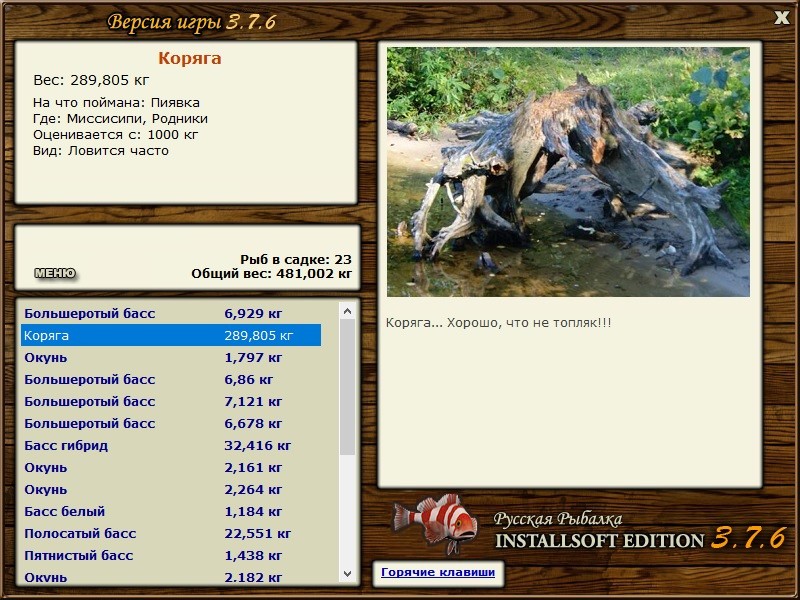This screenshot has width=800, height=600.
Task: Select Полосатый басс 22,551 кг row
Action: [171, 533]
